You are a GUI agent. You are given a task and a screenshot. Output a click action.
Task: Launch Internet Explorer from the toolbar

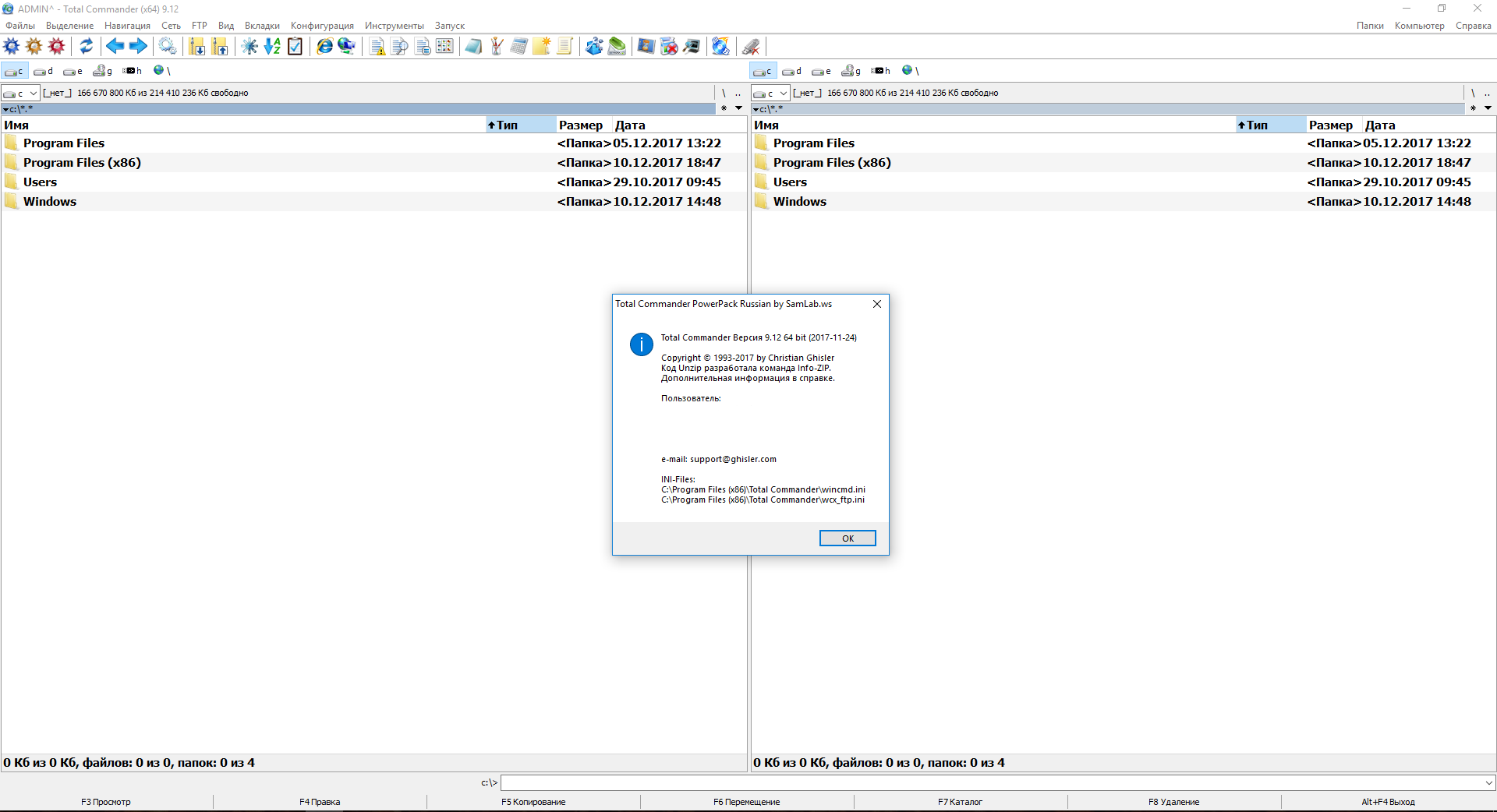point(324,47)
